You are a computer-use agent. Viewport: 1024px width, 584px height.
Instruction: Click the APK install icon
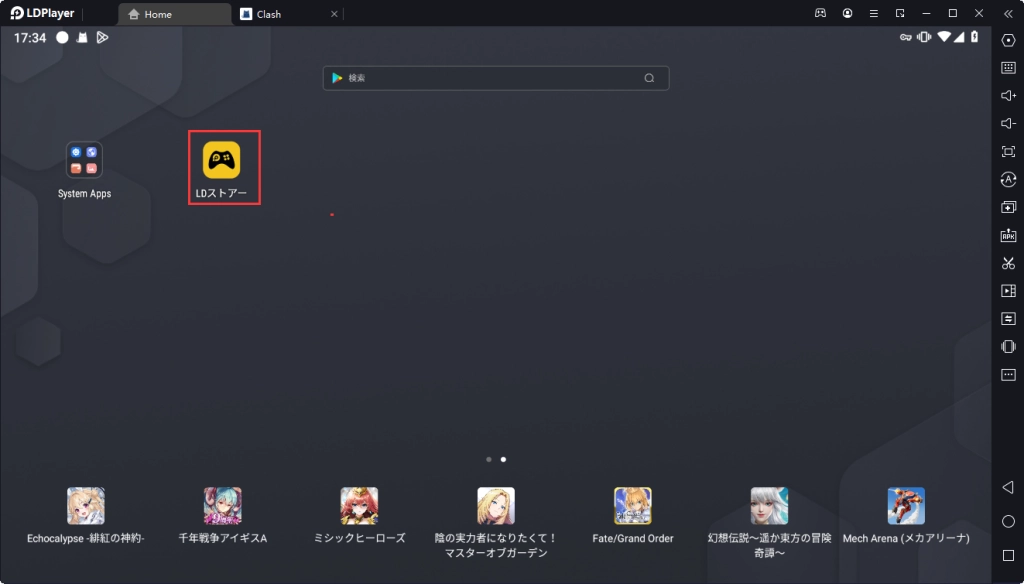[x=1008, y=235]
